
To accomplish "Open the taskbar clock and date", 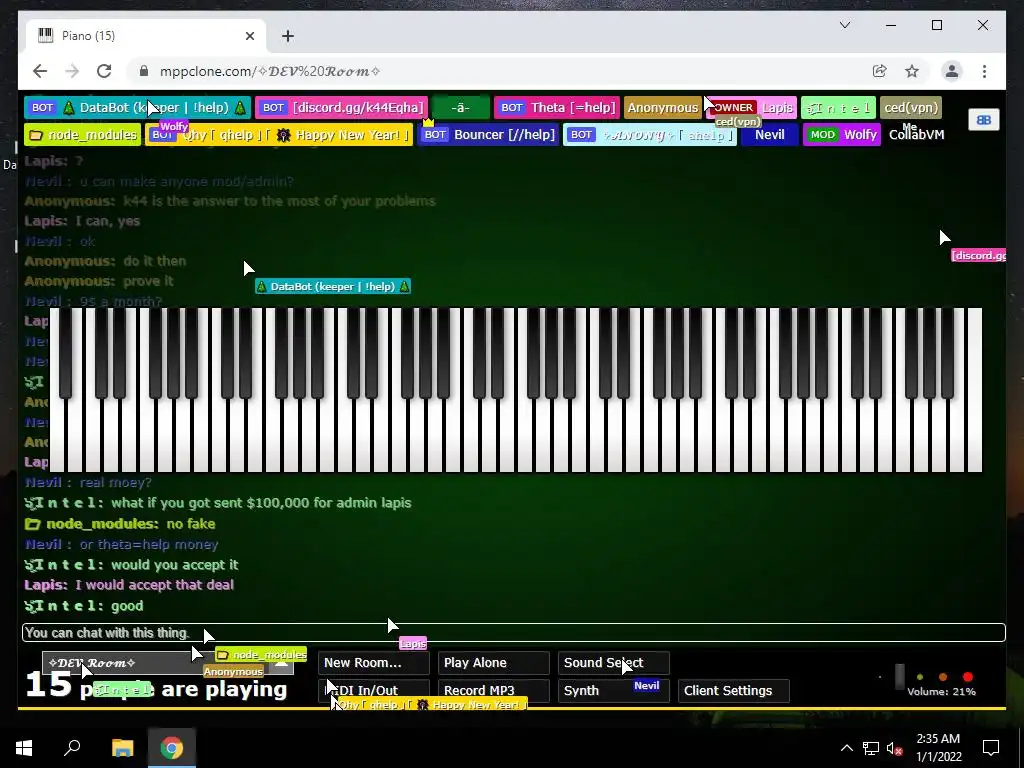I will click(x=938, y=748).
